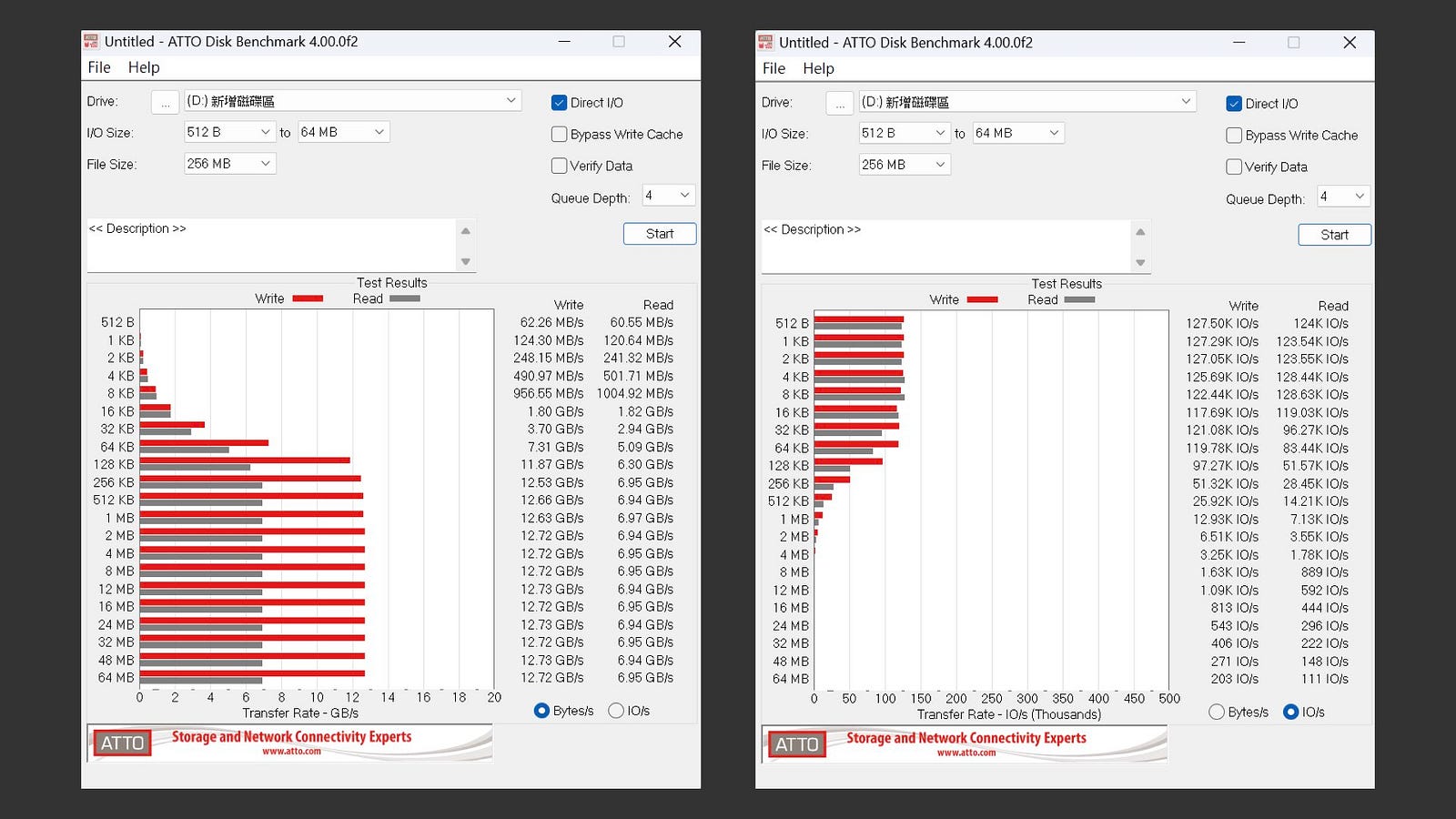This screenshot has height=819, width=1456.
Task: Select Bytes/s radio button in left window
Action: [x=541, y=711]
